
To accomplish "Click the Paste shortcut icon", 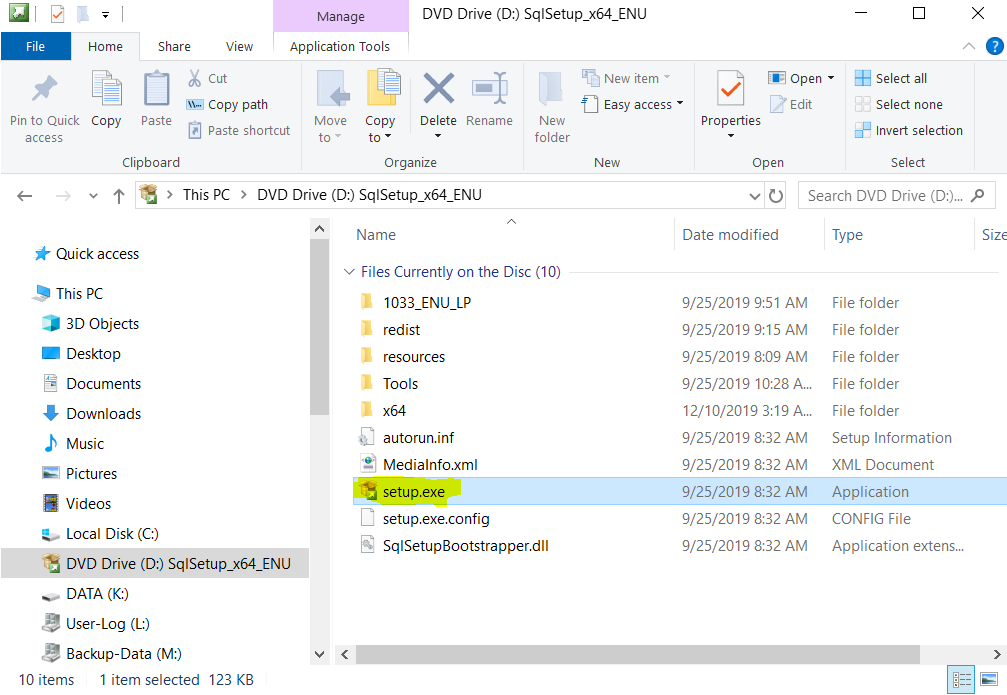I will pyautogui.click(x=195, y=130).
